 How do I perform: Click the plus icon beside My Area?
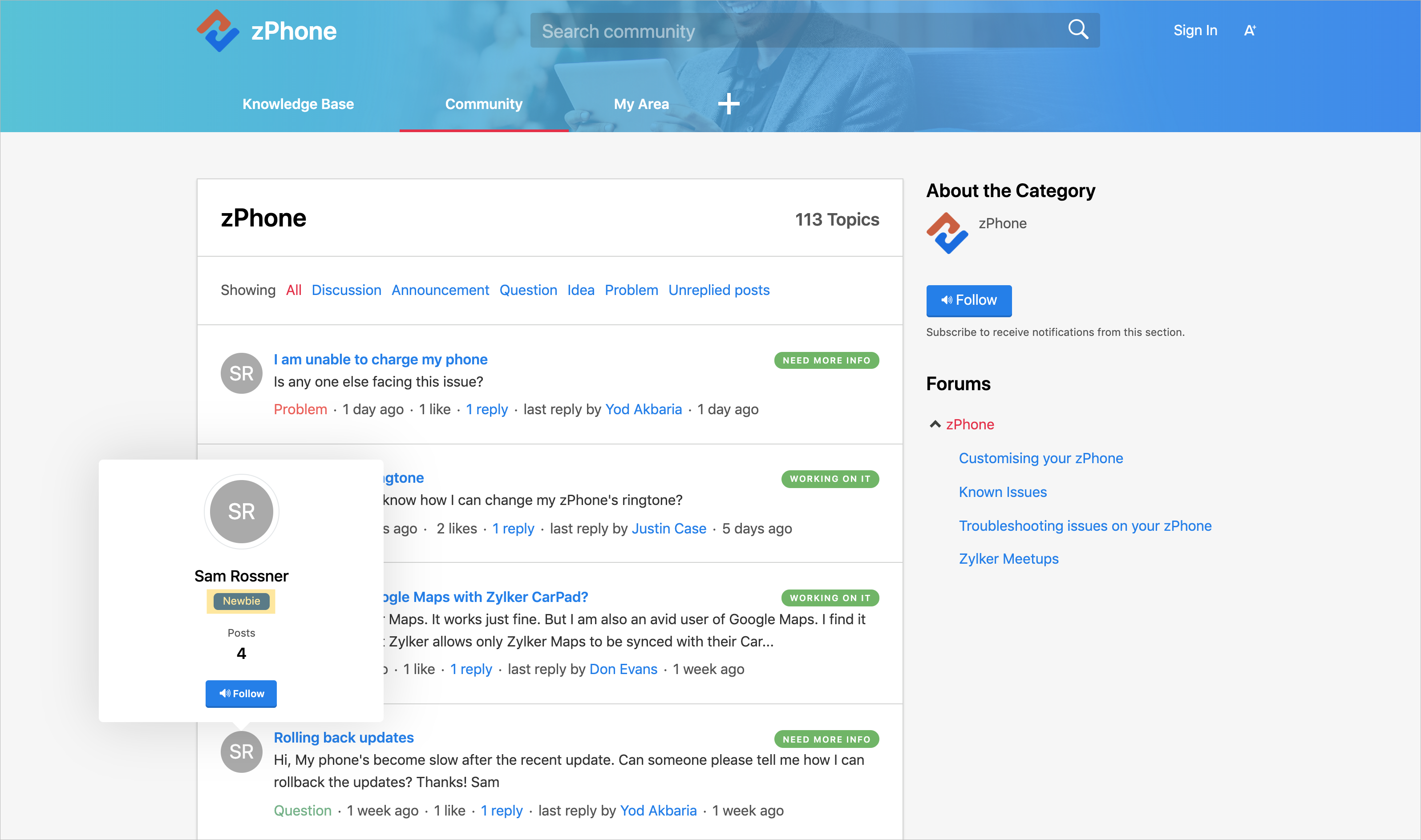(x=729, y=104)
